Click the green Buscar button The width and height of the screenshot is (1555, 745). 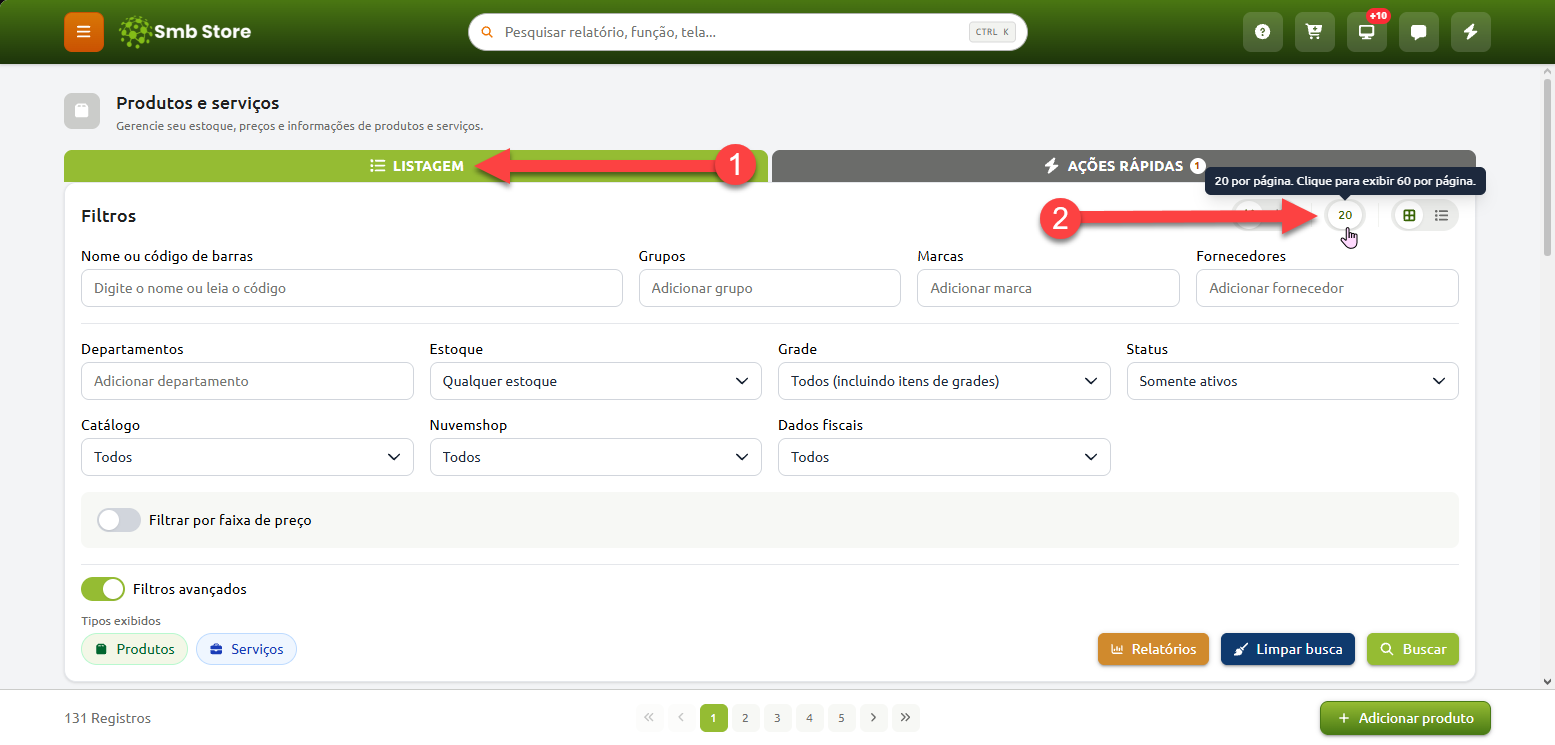pyautogui.click(x=1413, y=649)
